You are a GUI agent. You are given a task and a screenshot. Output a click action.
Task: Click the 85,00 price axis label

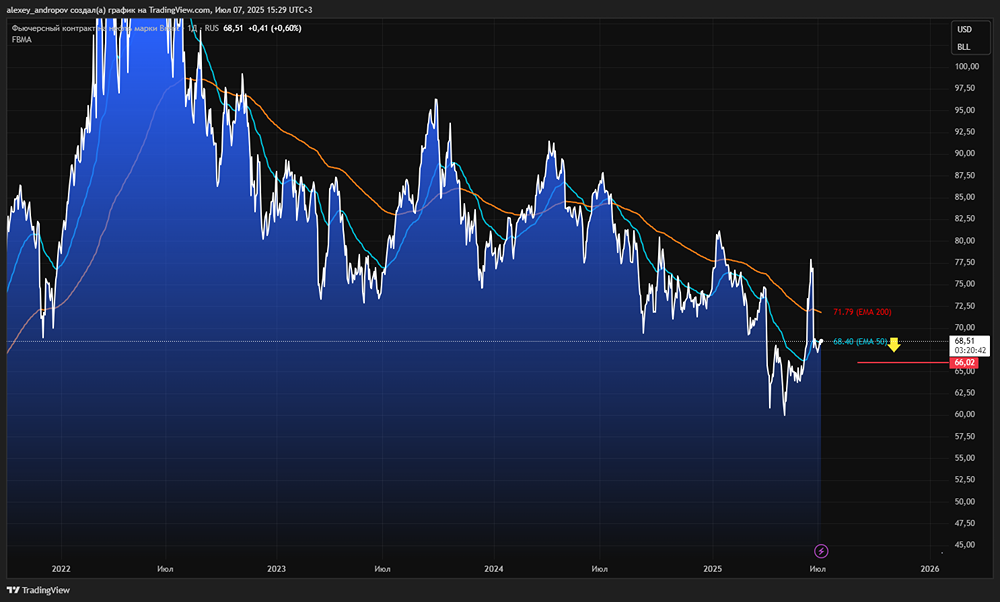(965, 197)
